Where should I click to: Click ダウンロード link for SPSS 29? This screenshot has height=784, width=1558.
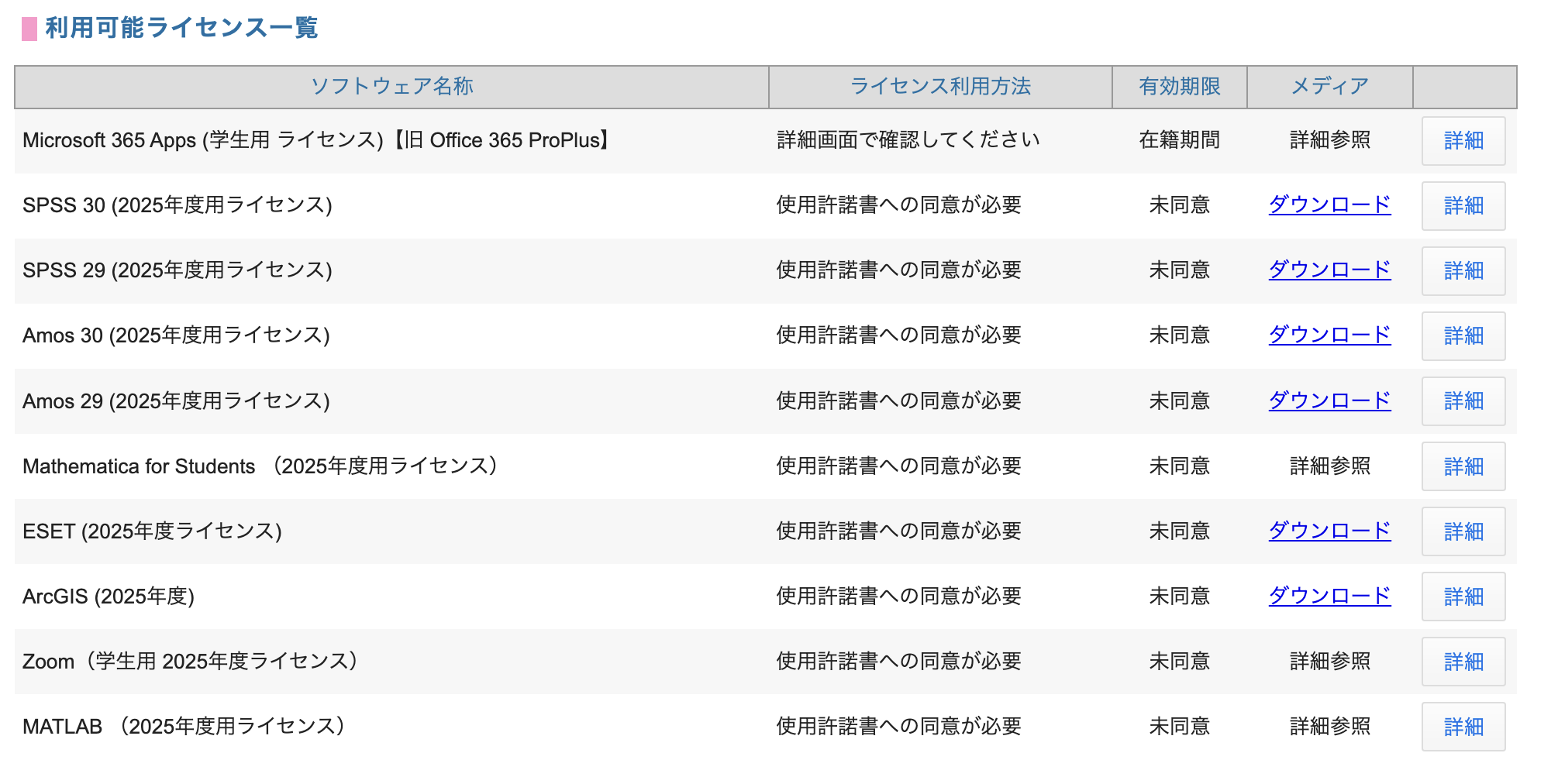pyautogui.click(x=1329, y=270)
